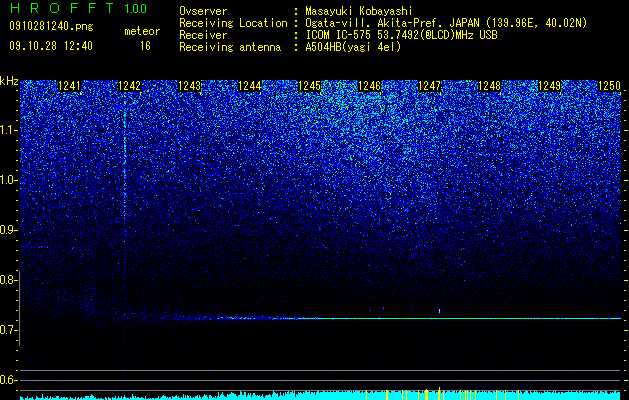
Task: Click the cyan signal level bar graph
Action: pos(321,395)
